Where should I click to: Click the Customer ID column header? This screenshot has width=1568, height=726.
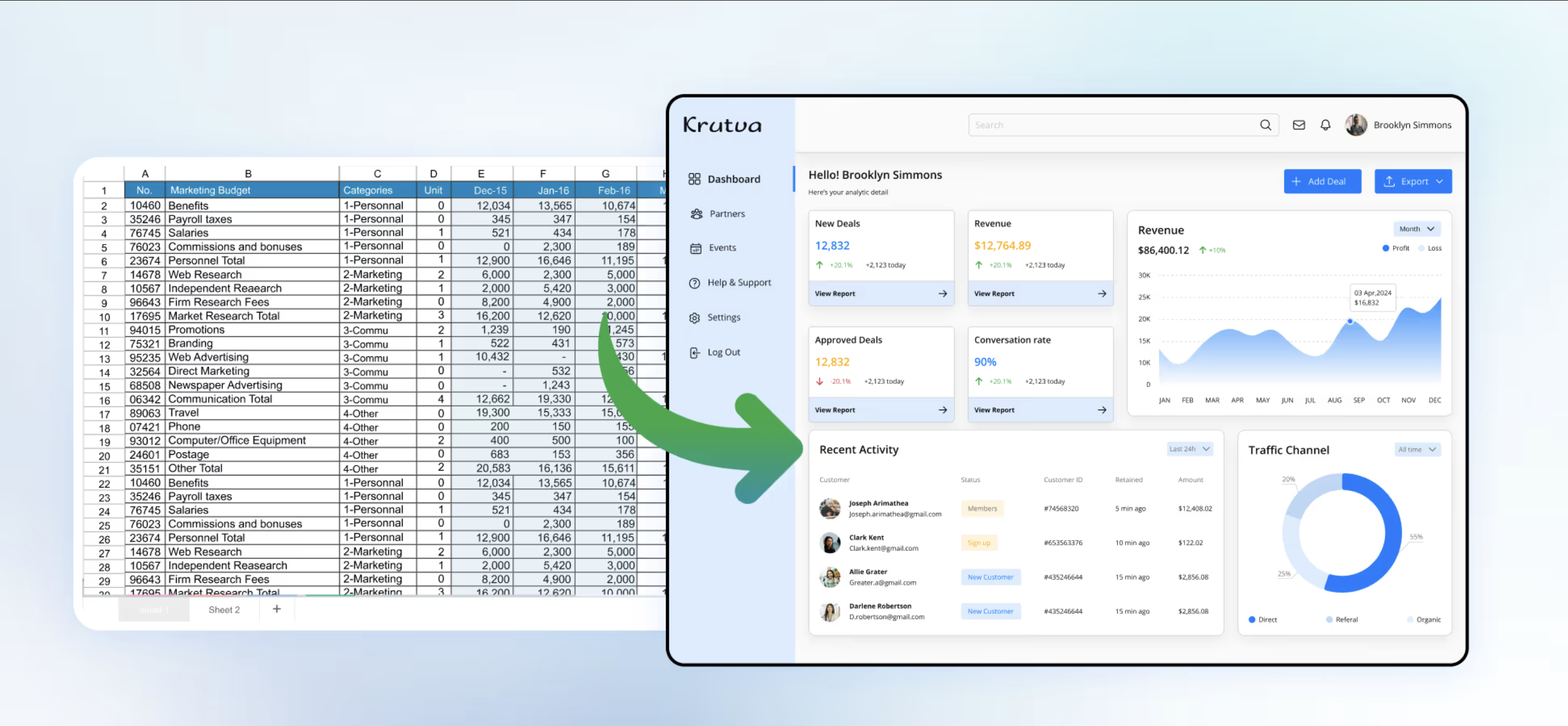1063,480
